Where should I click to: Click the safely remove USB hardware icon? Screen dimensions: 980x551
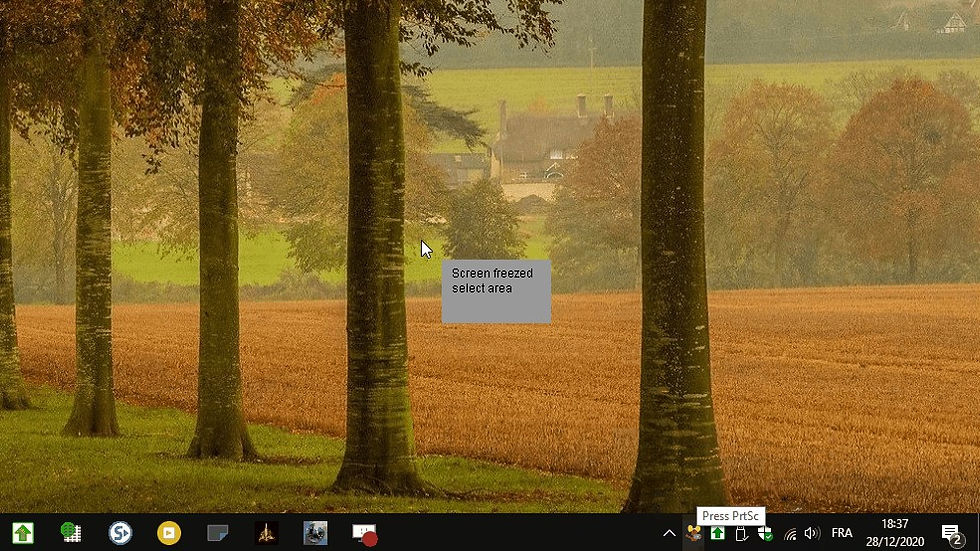pos(741,533)
